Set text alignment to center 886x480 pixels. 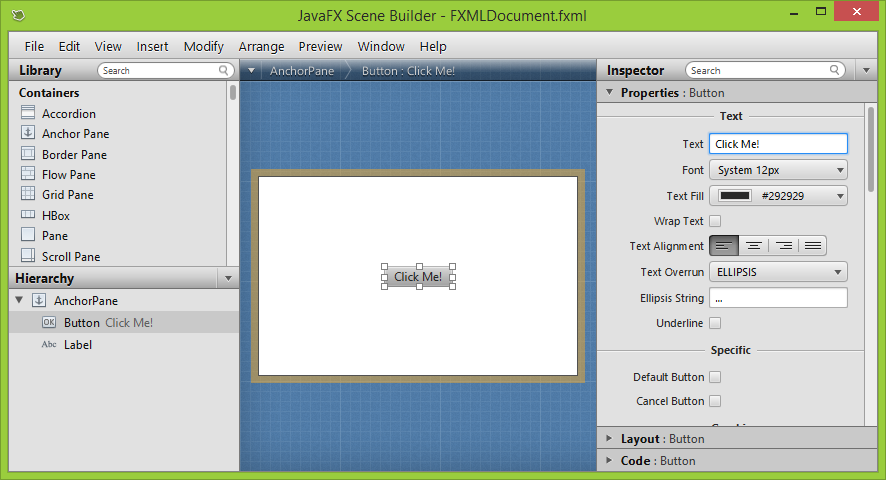click(753, 246)
